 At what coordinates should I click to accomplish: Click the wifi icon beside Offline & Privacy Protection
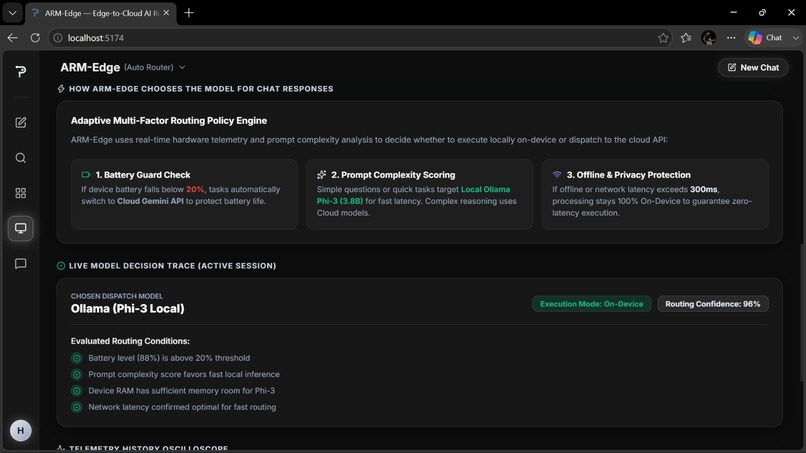click(557, 174)
